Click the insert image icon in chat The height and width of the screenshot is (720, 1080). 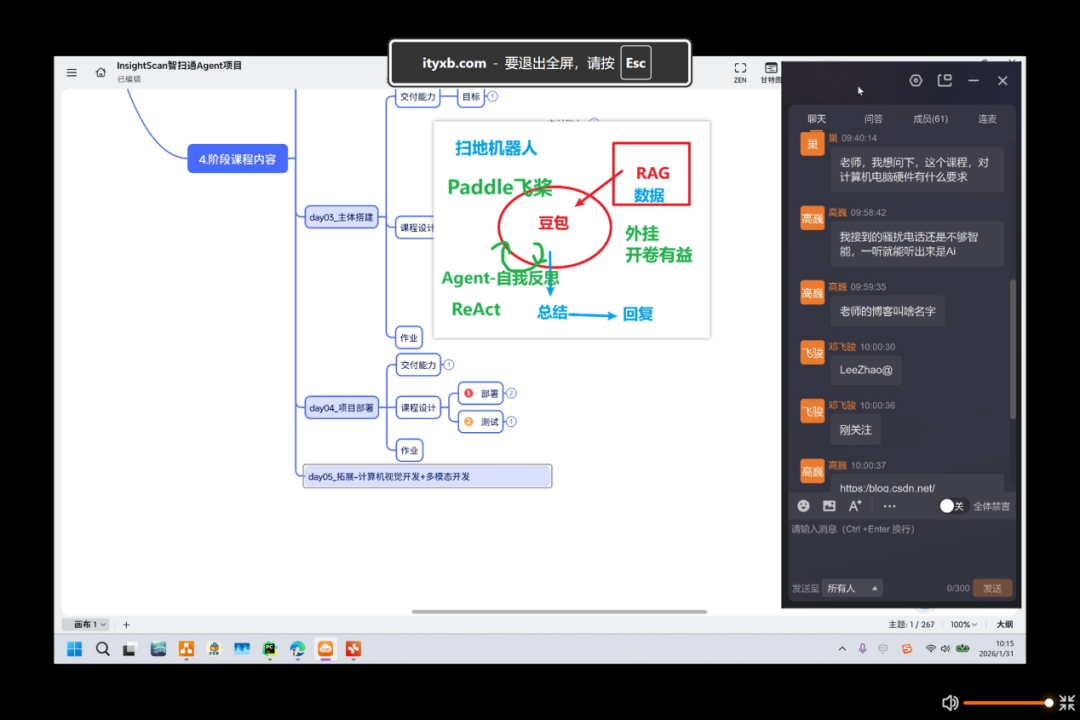click(x=829, y=506)
